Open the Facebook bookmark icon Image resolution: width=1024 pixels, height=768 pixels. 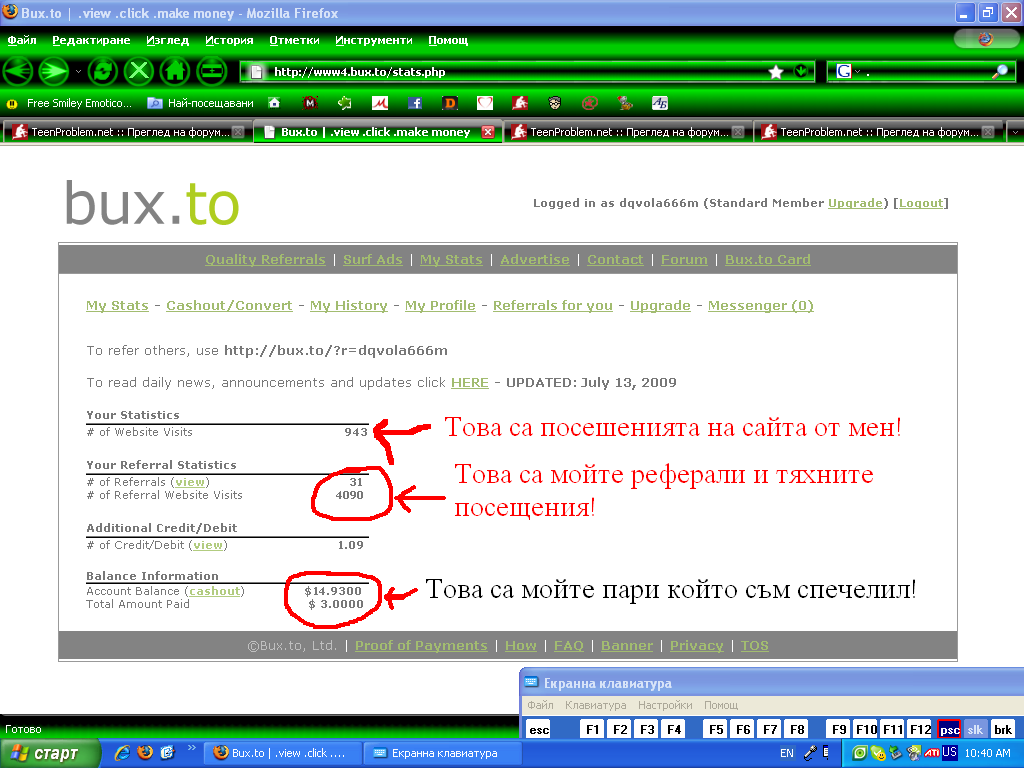415,103
